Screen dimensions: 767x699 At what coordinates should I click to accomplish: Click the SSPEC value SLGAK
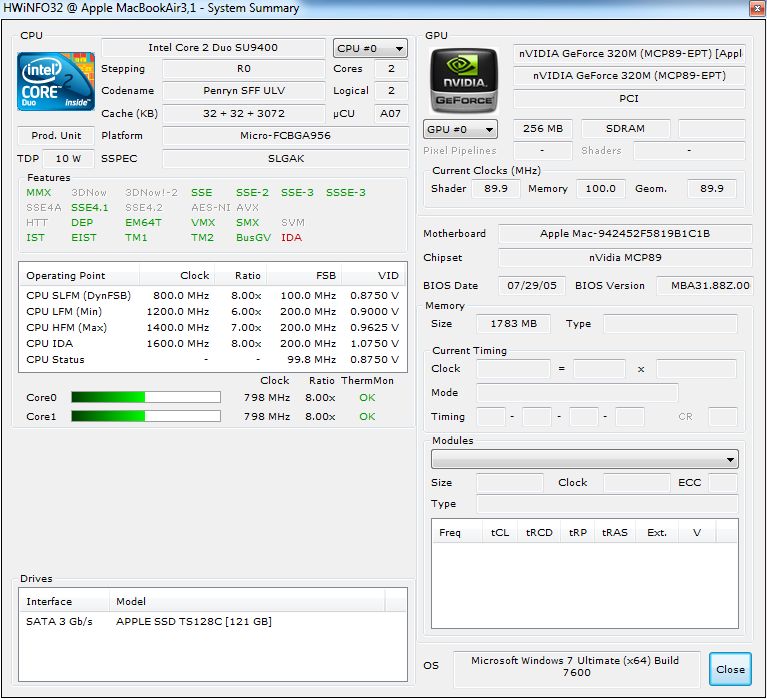(x=285, y=158)
